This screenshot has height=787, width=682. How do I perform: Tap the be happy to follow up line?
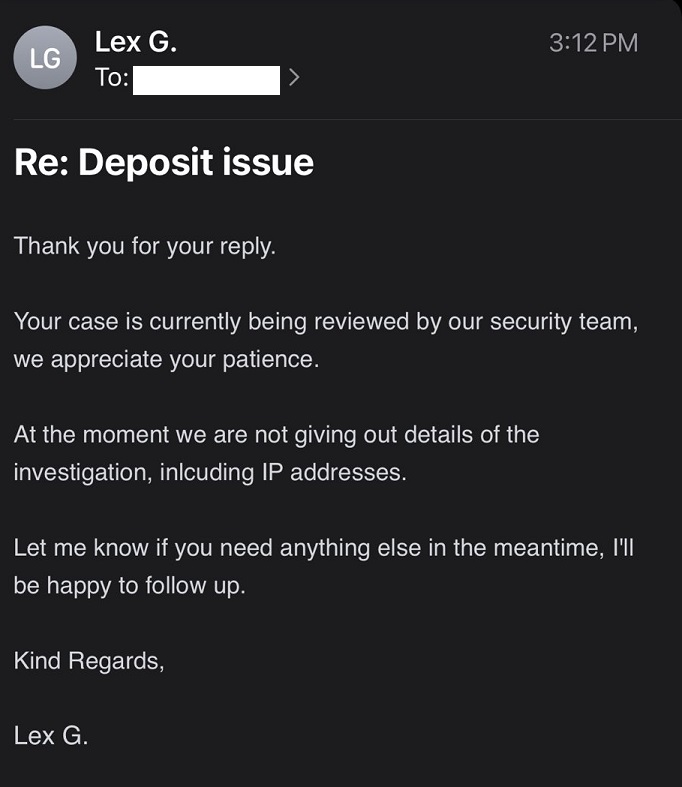(130, 586)
